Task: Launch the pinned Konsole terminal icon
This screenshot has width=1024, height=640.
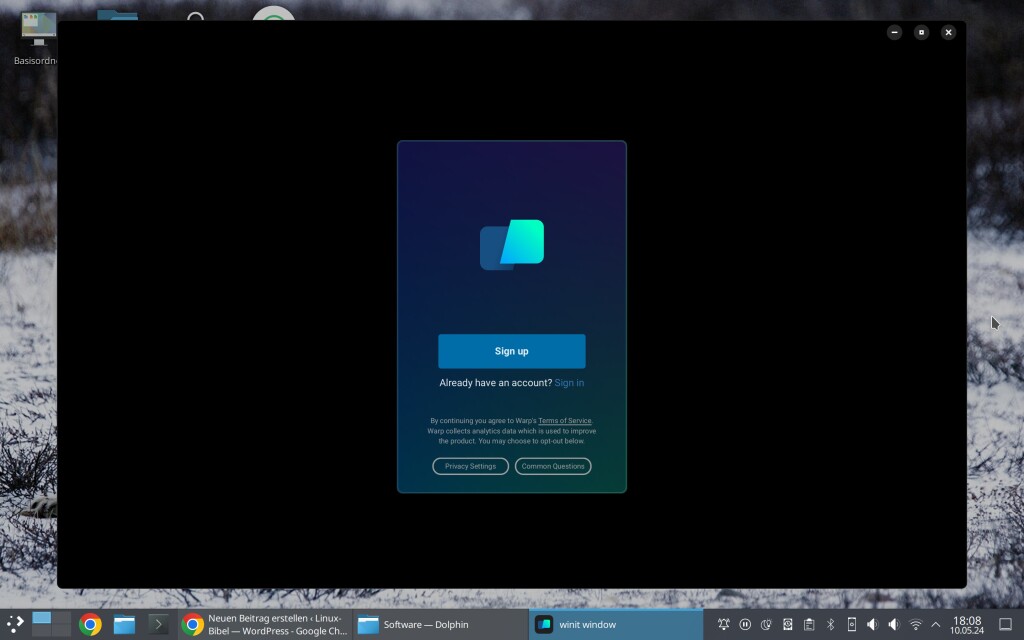Action: pyautogui.click(x=158, y=624)
